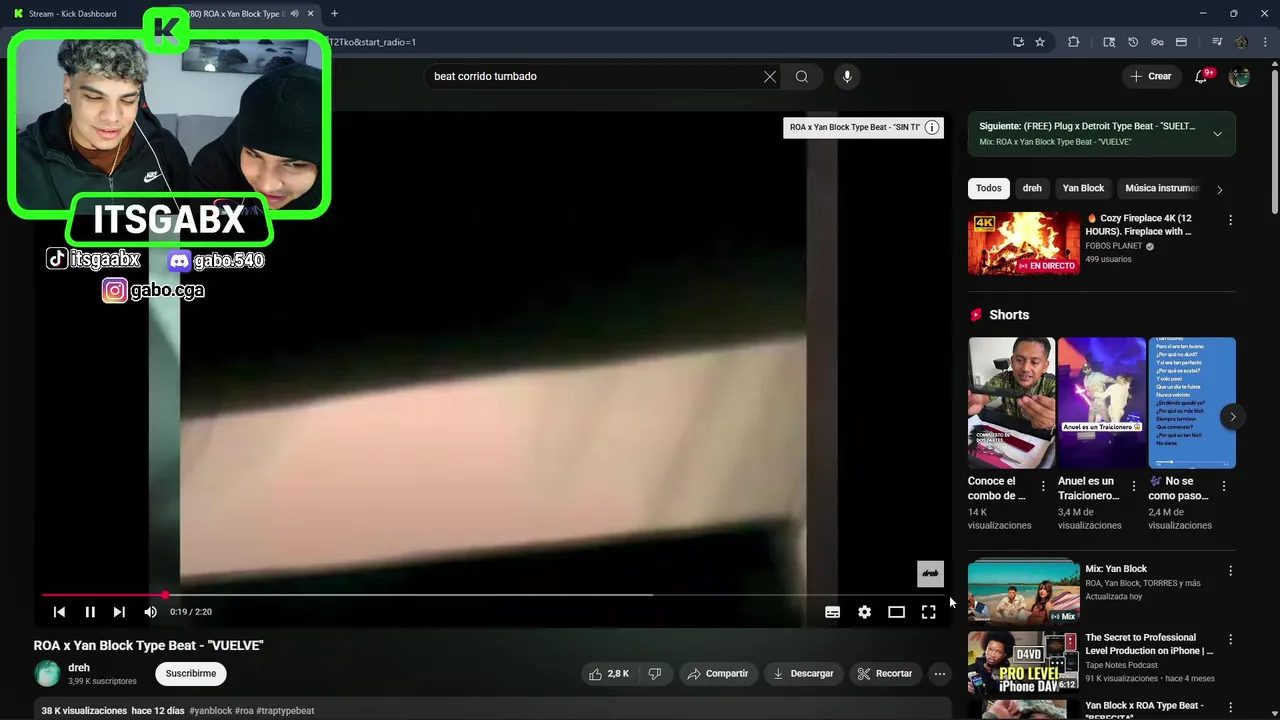Open options menu for Anuel es un Traicionero short

1133,486
